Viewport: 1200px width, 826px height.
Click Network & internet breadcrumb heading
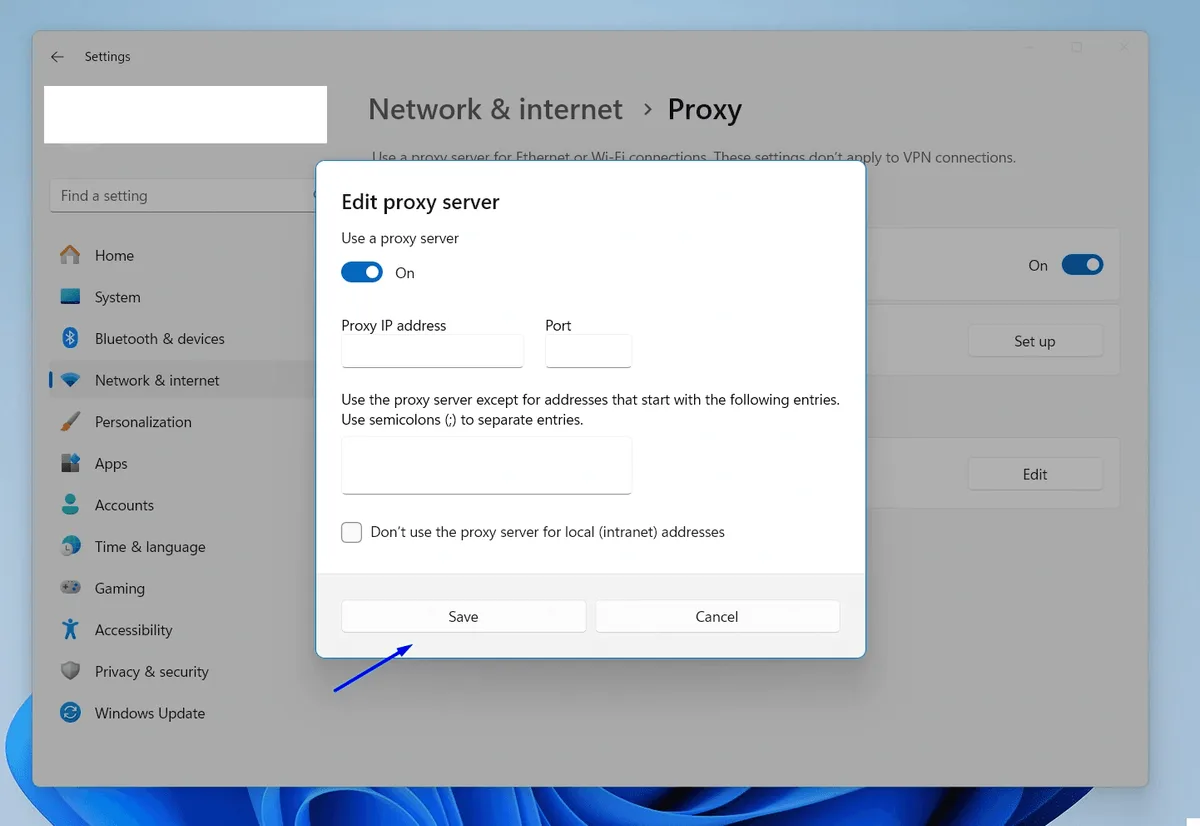pyautogui.click(x=495, y=109)
